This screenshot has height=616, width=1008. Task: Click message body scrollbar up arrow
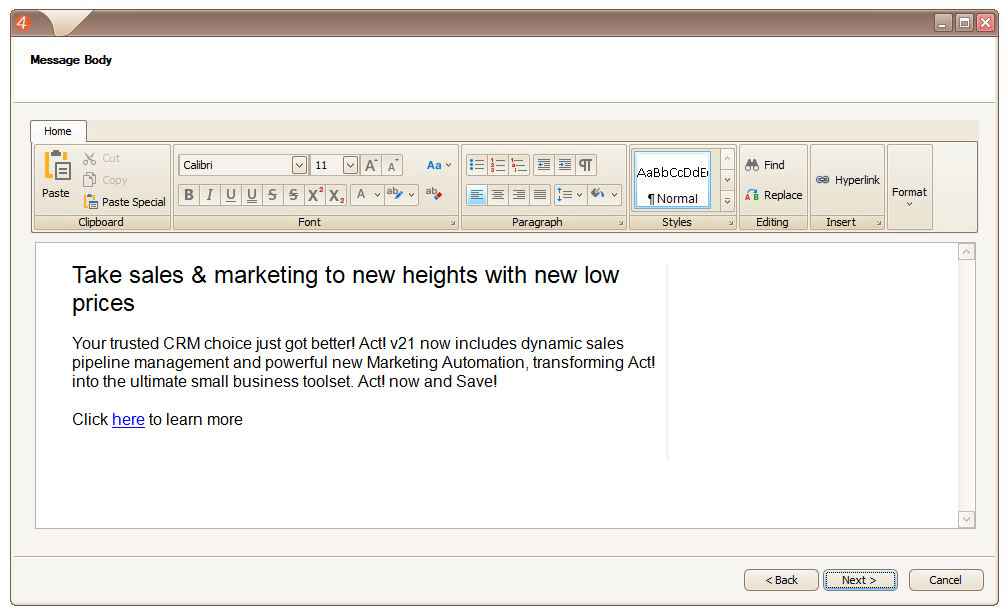coord(966,252)
